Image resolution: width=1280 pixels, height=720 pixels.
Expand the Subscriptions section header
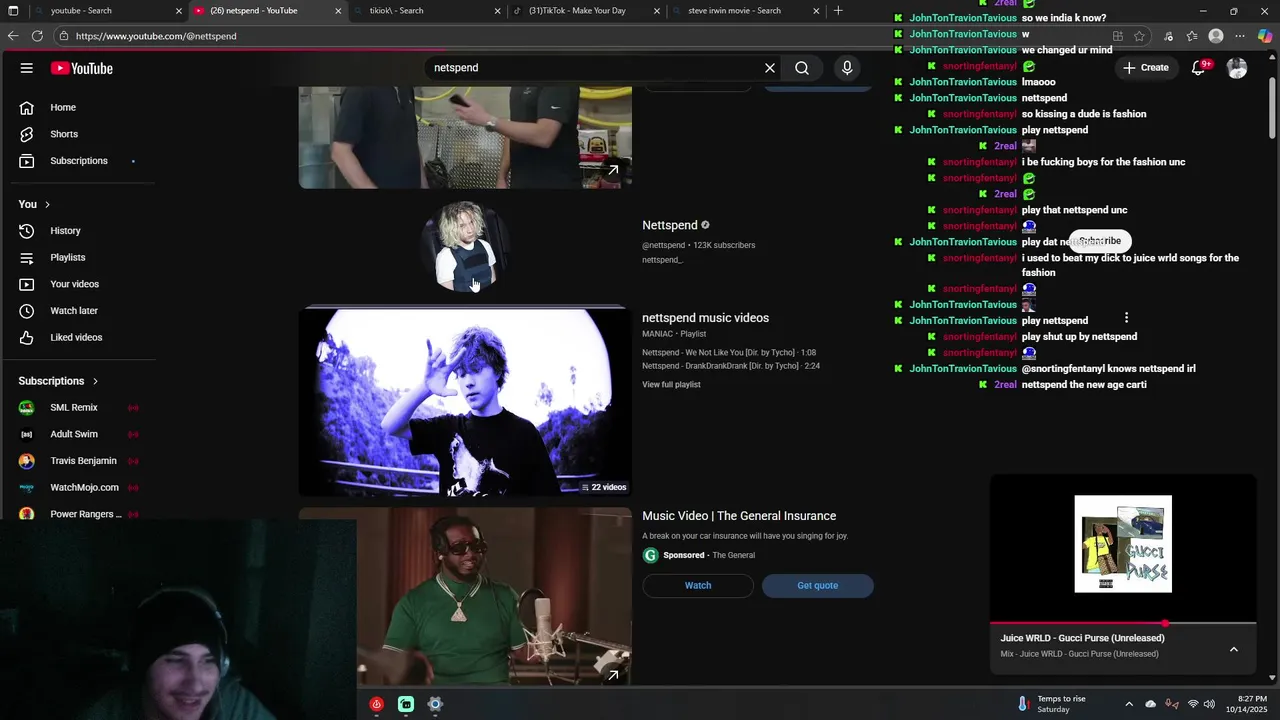58,381
